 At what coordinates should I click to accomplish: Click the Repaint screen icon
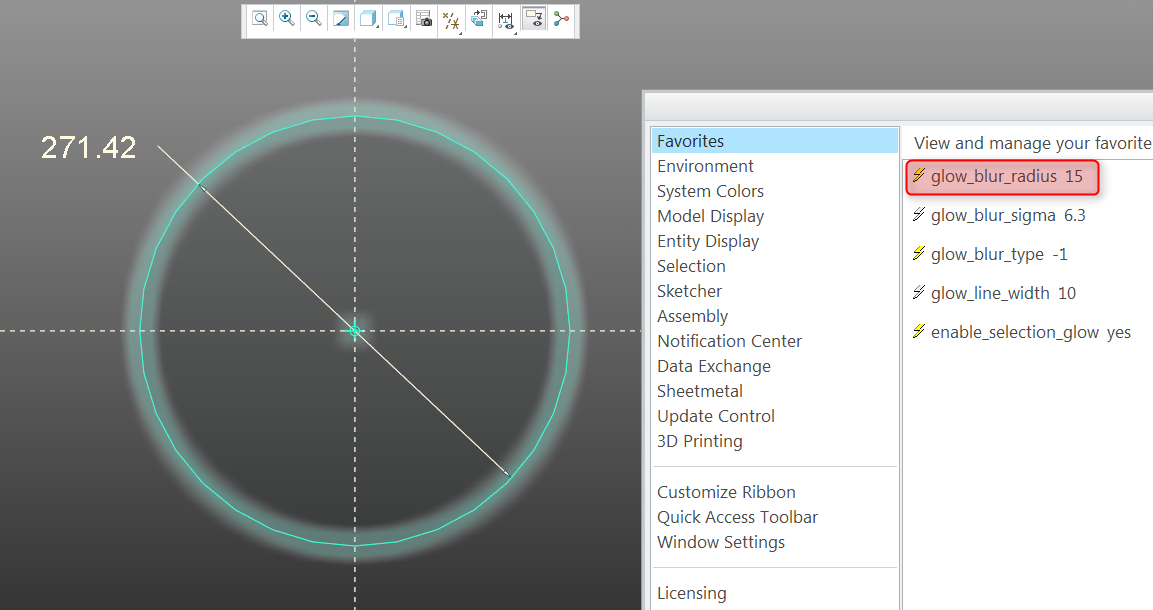[x=341, y=18]
